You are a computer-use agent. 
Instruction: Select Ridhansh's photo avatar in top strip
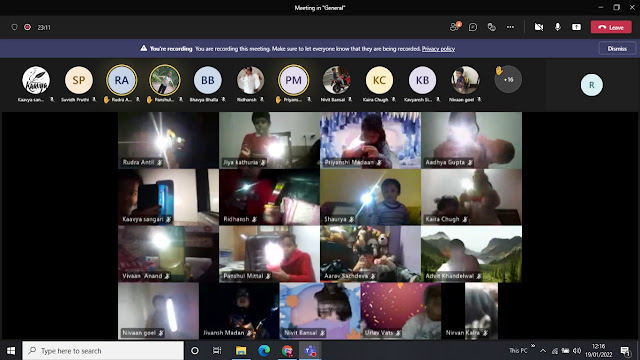pyautogui.click(x=251, y=80)
